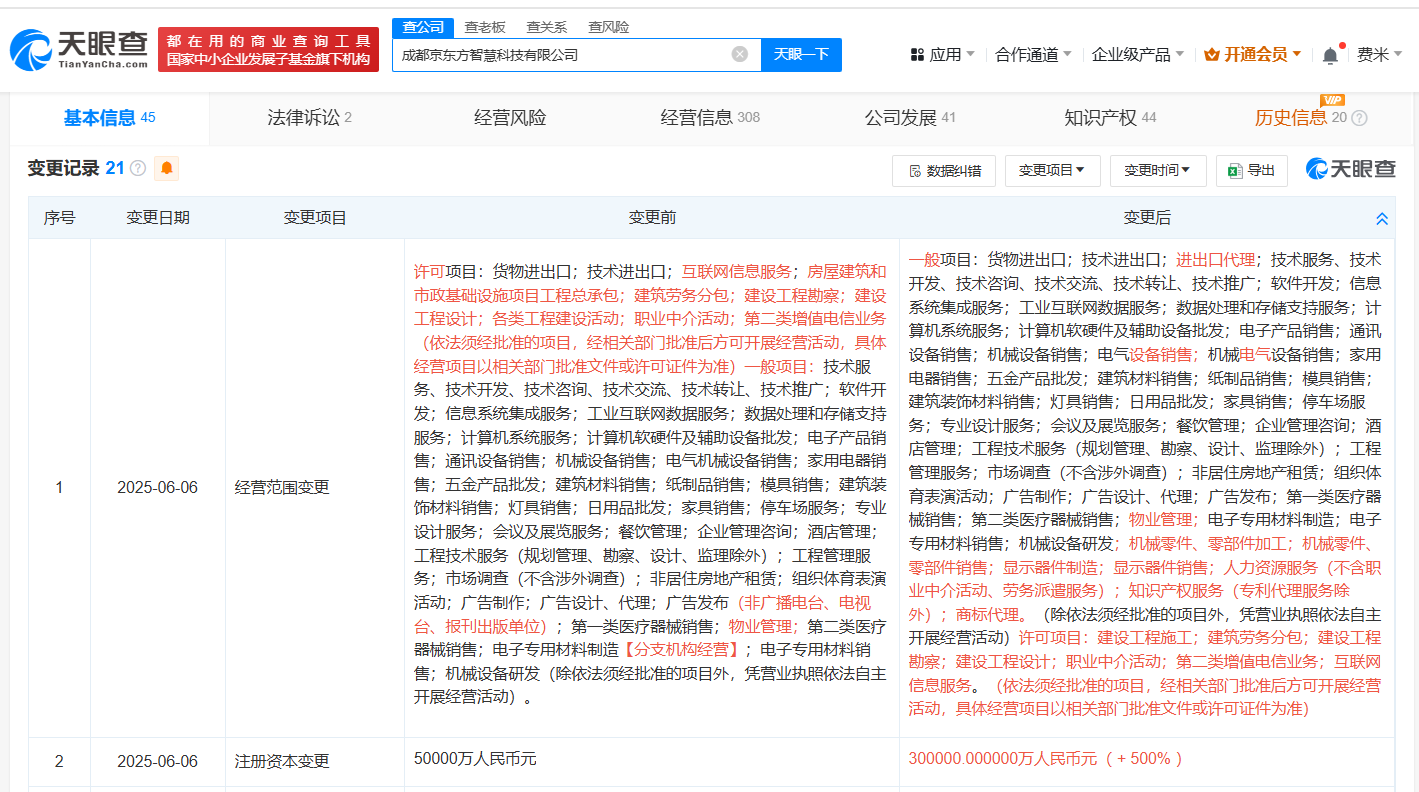This screenshot has height=792, width=1419.
Task: Switch to the 基本信息 tab
Action: tap(109, 118)
